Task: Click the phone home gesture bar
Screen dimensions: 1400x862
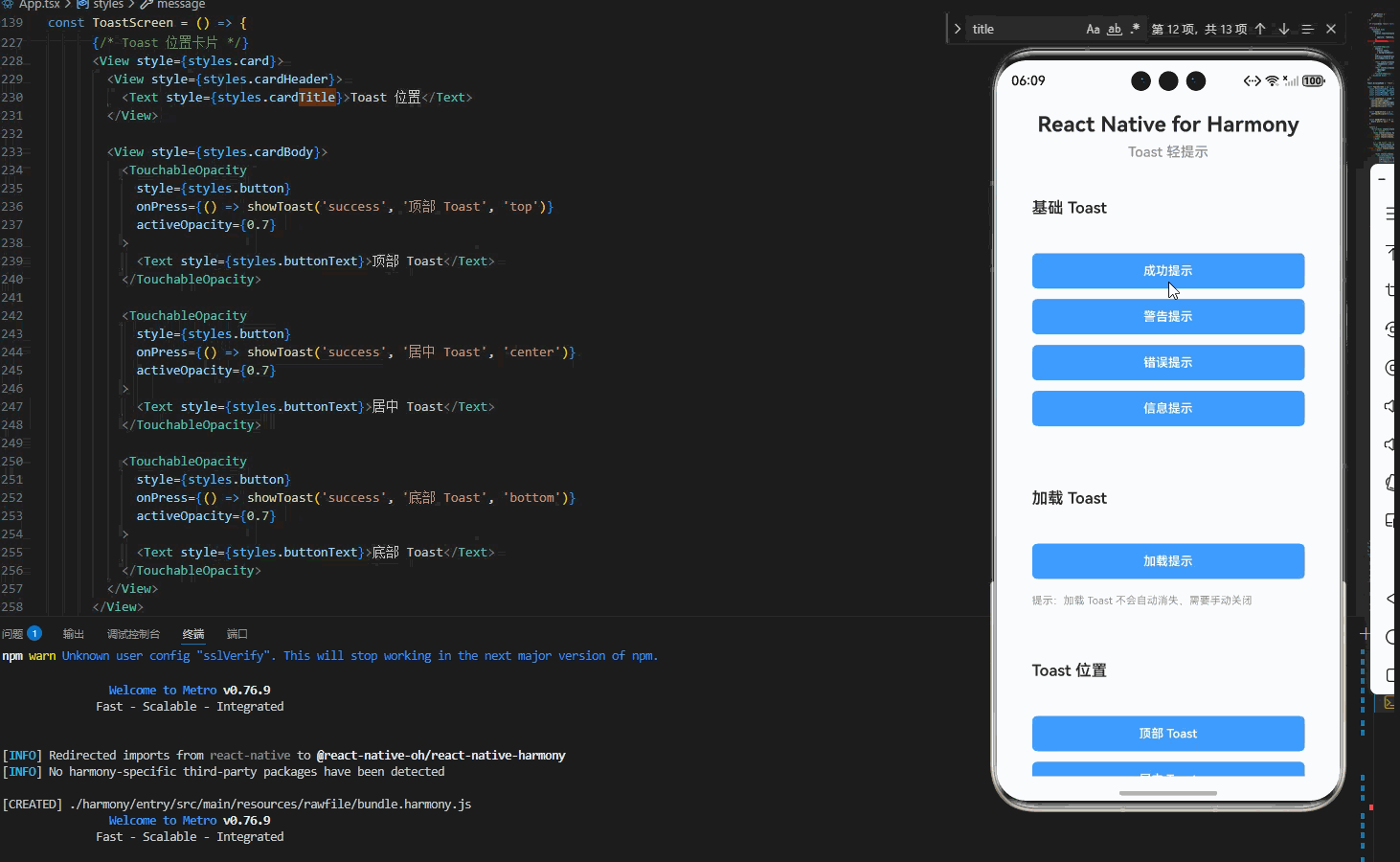Action: click(x=1168, y=793)
